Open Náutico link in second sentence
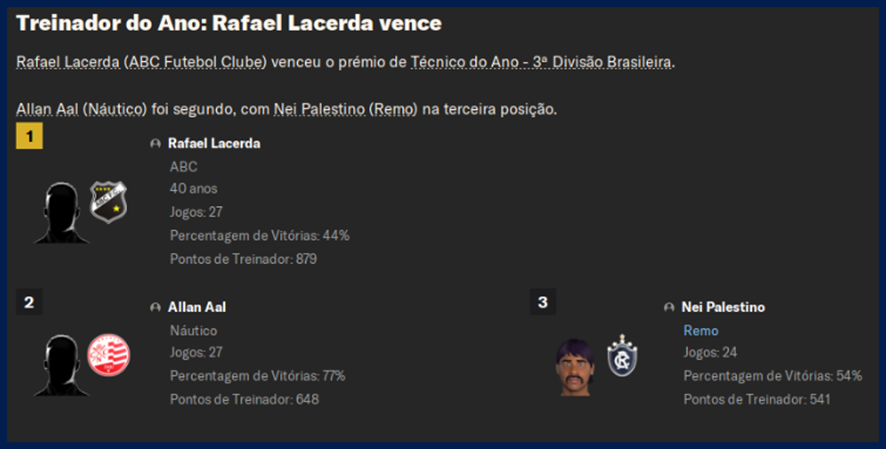 click(117, 108)
